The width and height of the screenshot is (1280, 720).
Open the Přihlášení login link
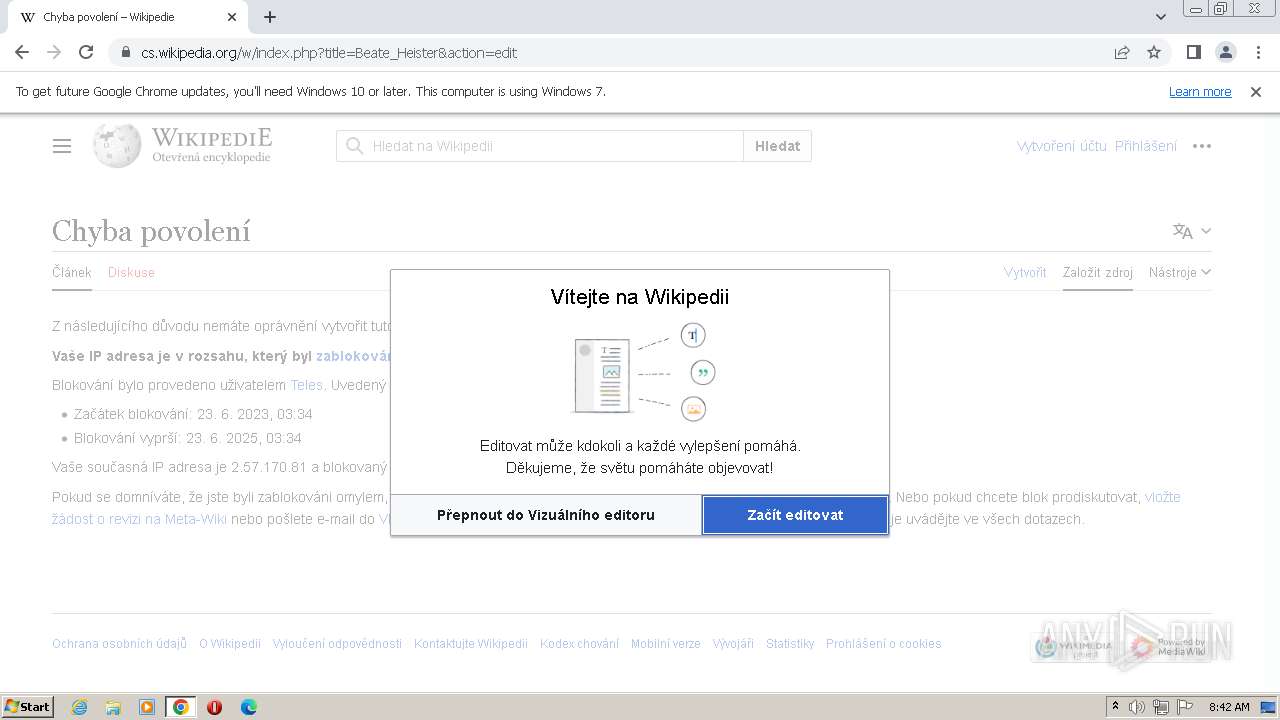coord(1146,146)
